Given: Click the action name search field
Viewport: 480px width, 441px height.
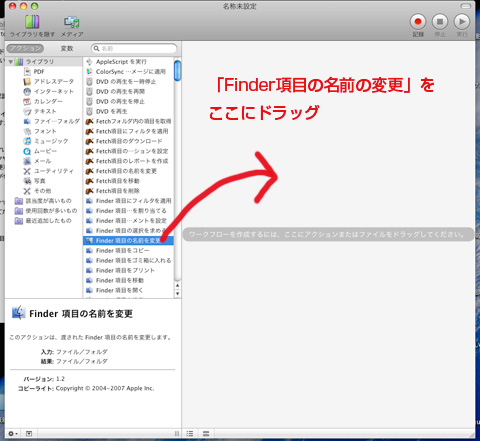Looking at the screenshot, I should click(134, 49).
